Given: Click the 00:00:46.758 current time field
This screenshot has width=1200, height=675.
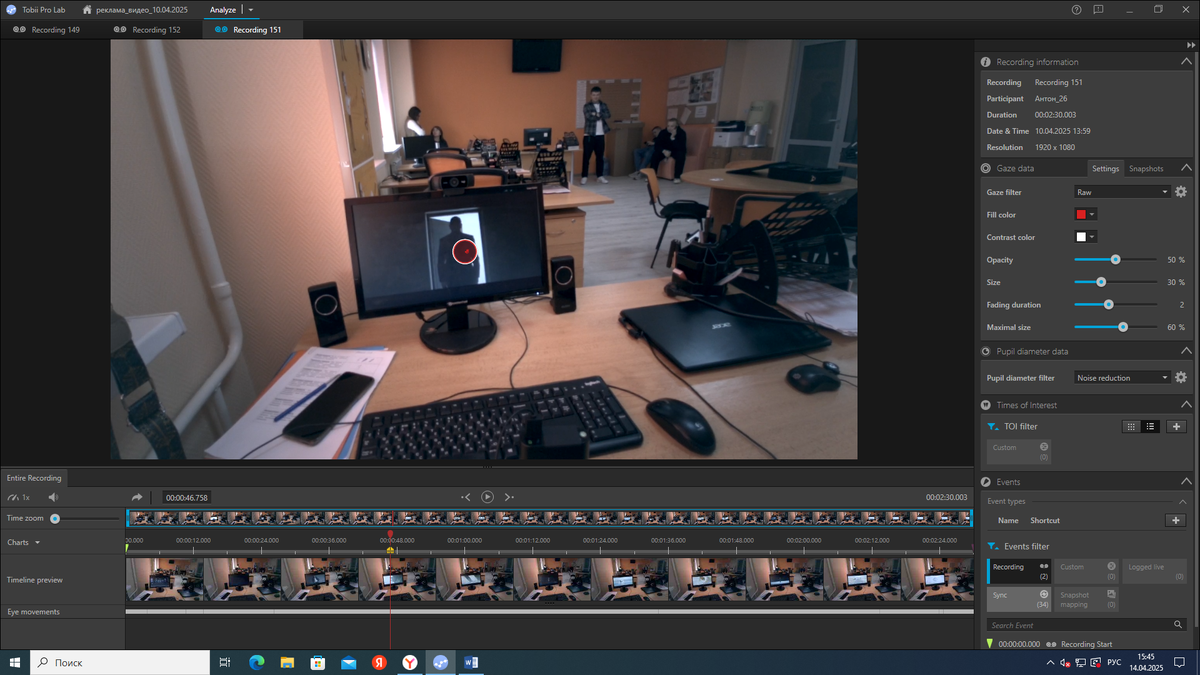Looking at the screenshot, I should click(x=187, y=497).
